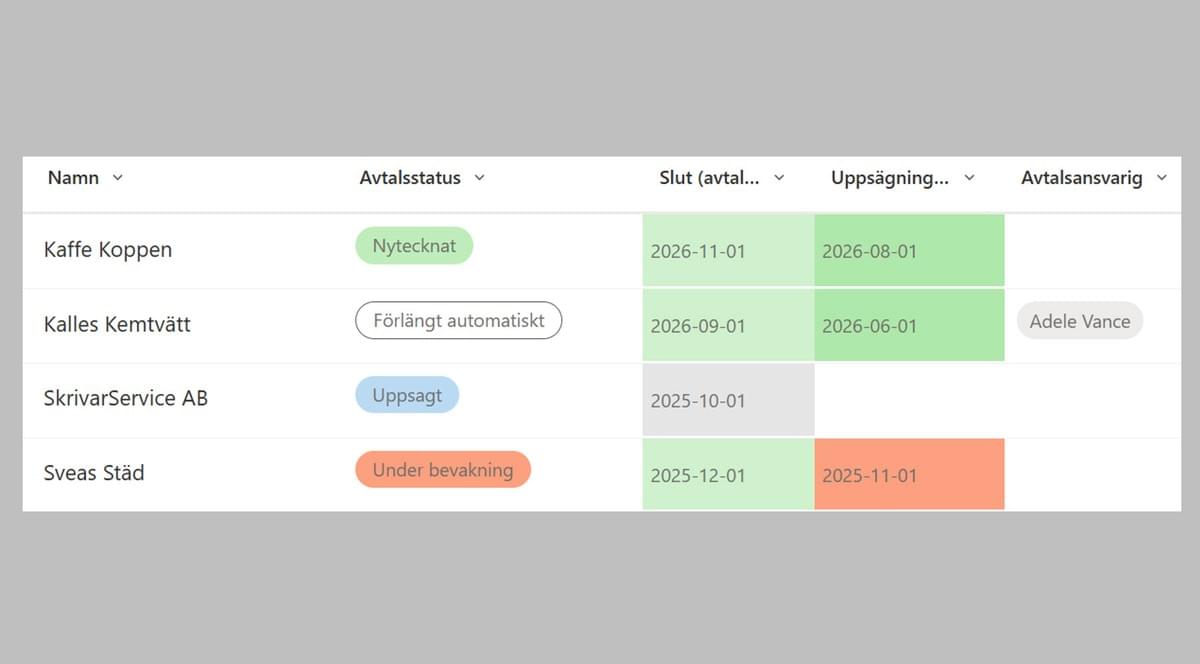Open the Namn column dropdown chevron
The width and height of the screenshot is (1200, 664).
tap(118, 178)
